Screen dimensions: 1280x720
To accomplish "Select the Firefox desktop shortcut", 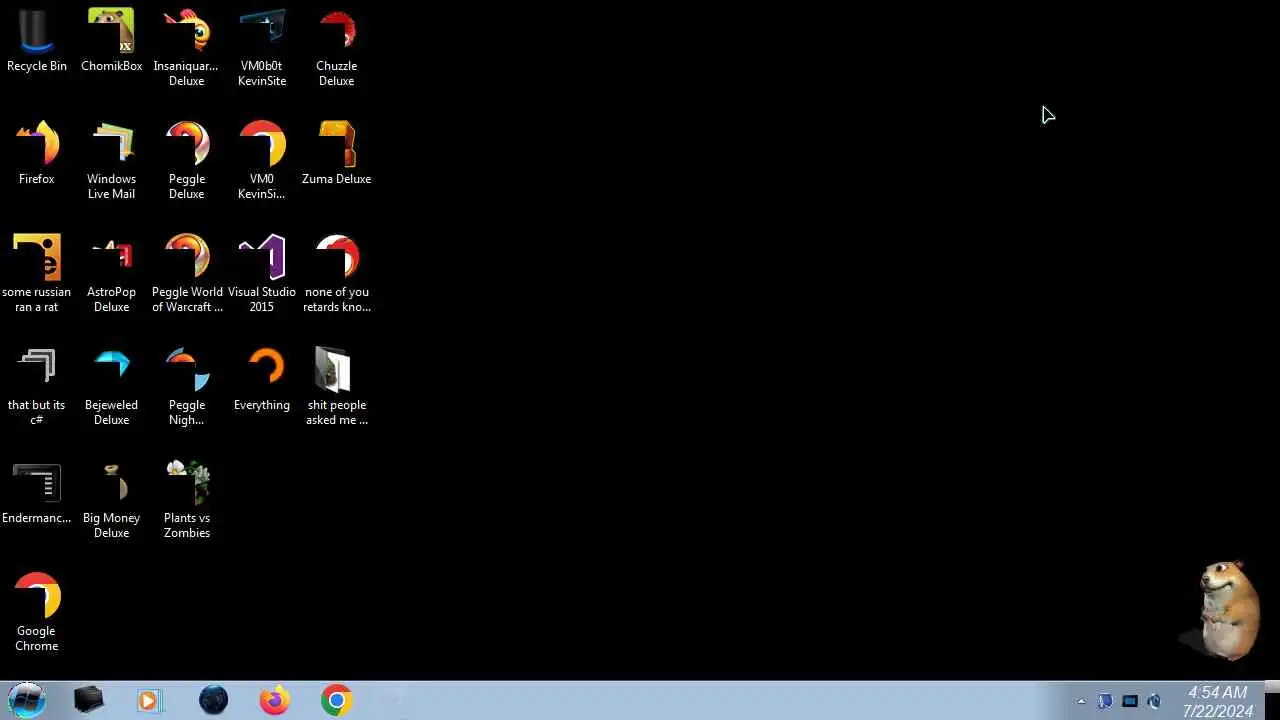I will coord(37,154).
